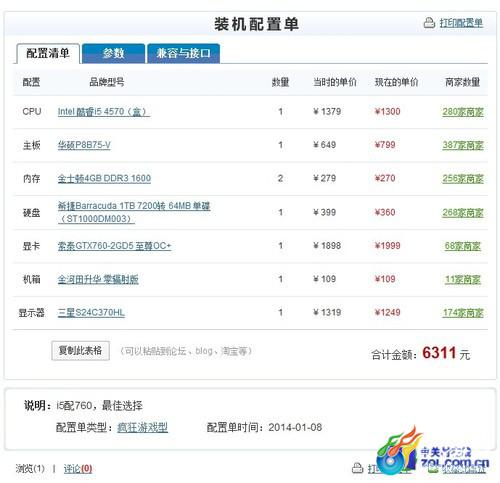The width and height of the screenshot is (500, 483).
Task: View the 280家商家 sellers for the CPU
Action: click(463, 112)
